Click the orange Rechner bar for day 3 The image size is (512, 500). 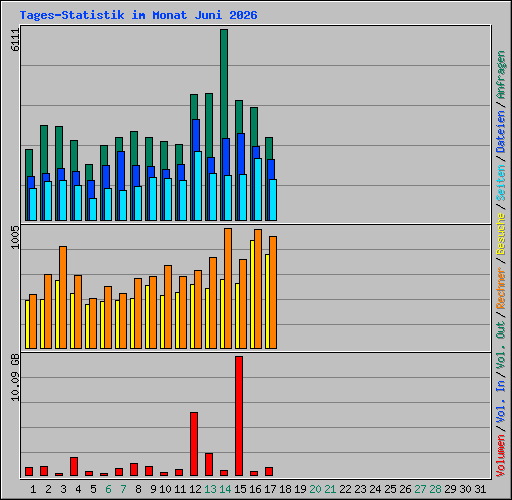pos(63,297)
